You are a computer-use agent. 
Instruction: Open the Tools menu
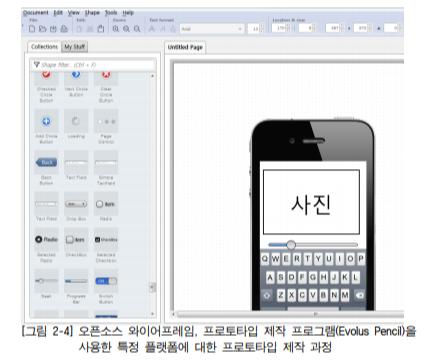[x=111, y=13]
